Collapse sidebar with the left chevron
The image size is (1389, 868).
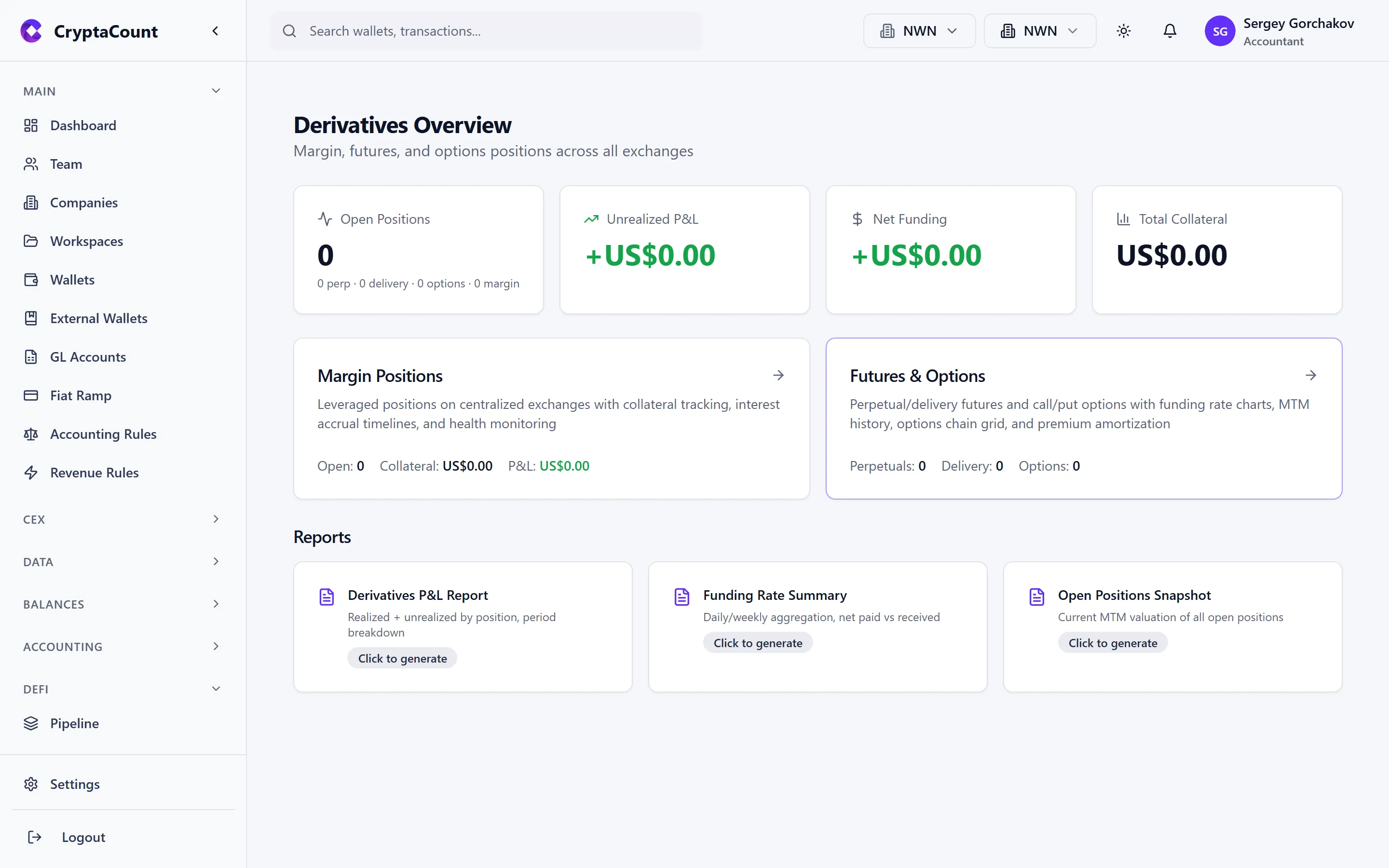215,31
